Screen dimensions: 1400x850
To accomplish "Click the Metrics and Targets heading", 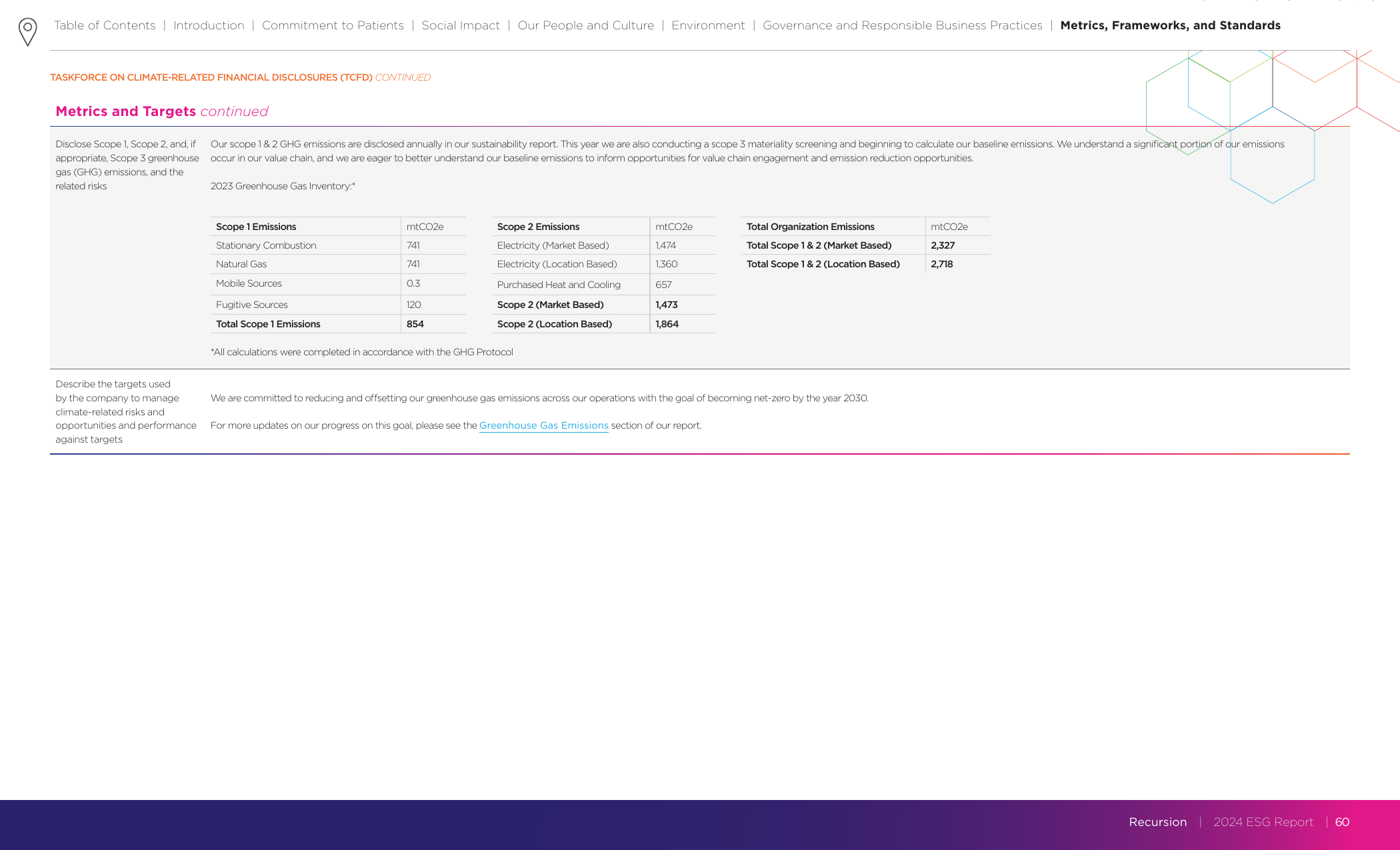I will click(162, 111).
